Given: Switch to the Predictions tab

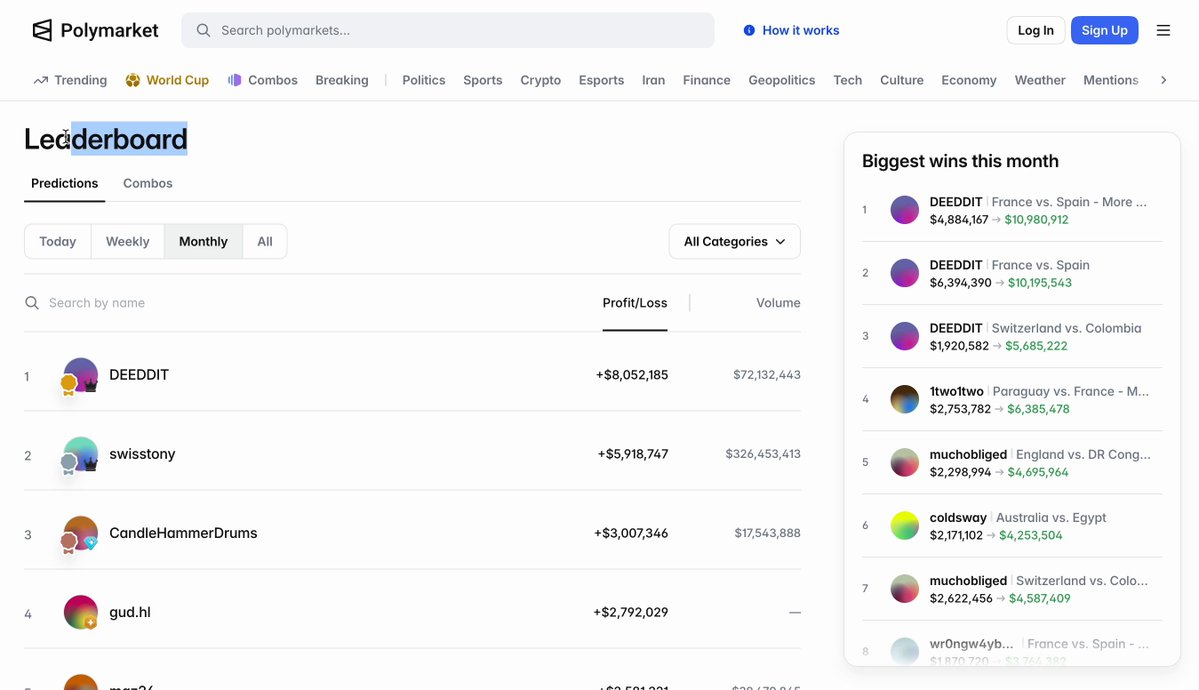Looking at the screenshot, I should (64, 184).
